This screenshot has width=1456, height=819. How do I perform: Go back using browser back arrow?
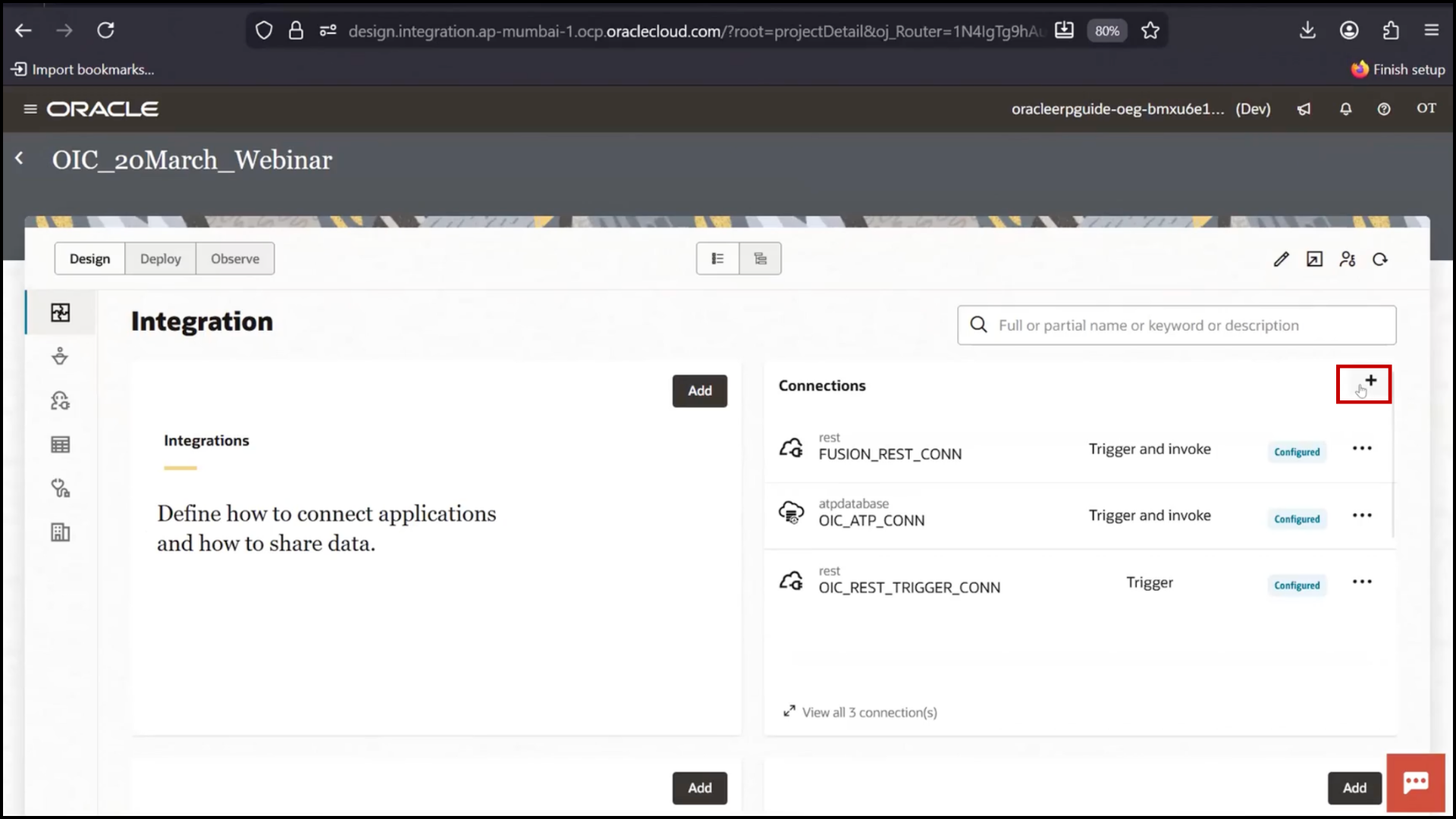[x=24, y=30]
